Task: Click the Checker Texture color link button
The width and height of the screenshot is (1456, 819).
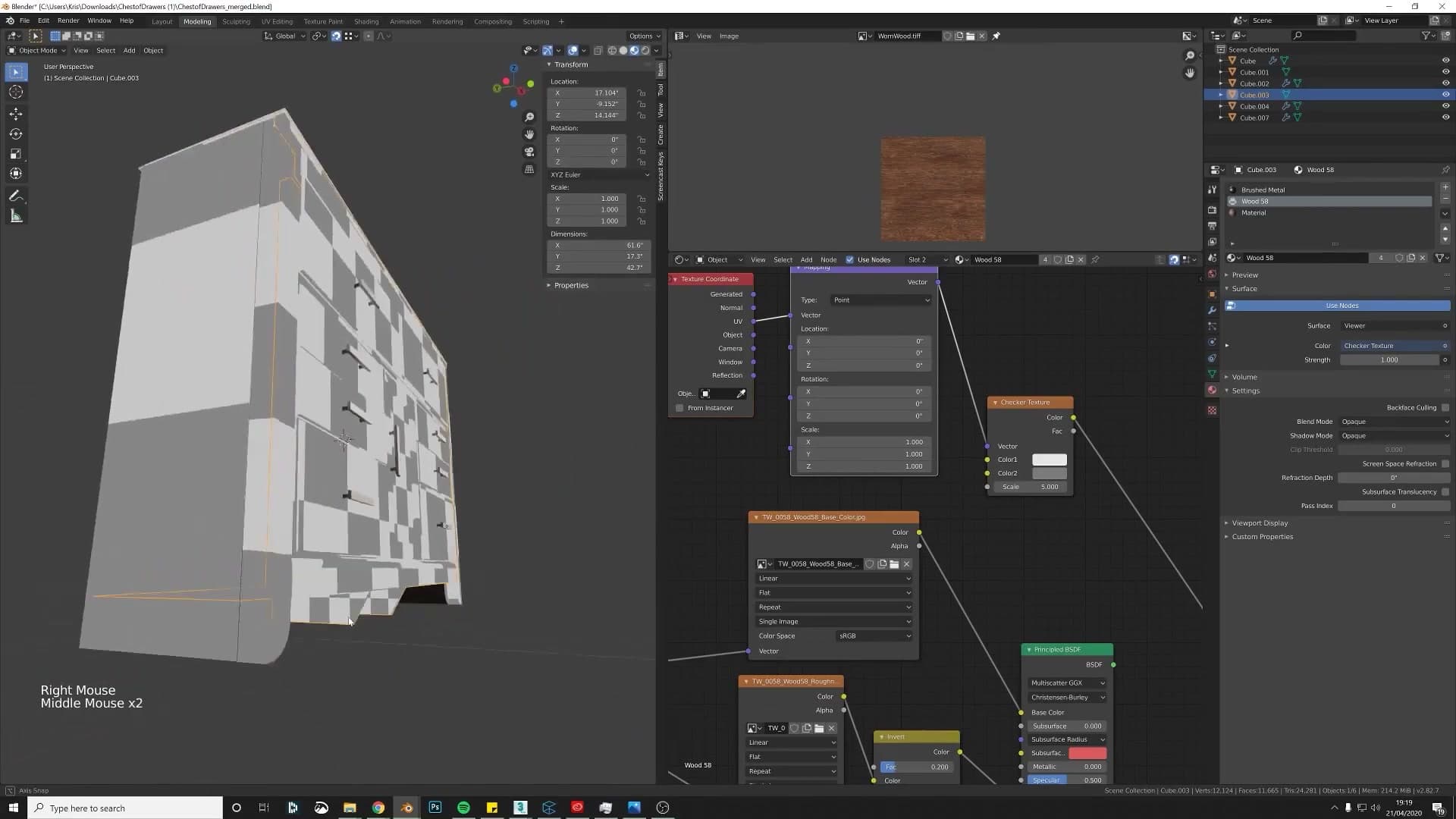Action: (x=1394, y=346)
